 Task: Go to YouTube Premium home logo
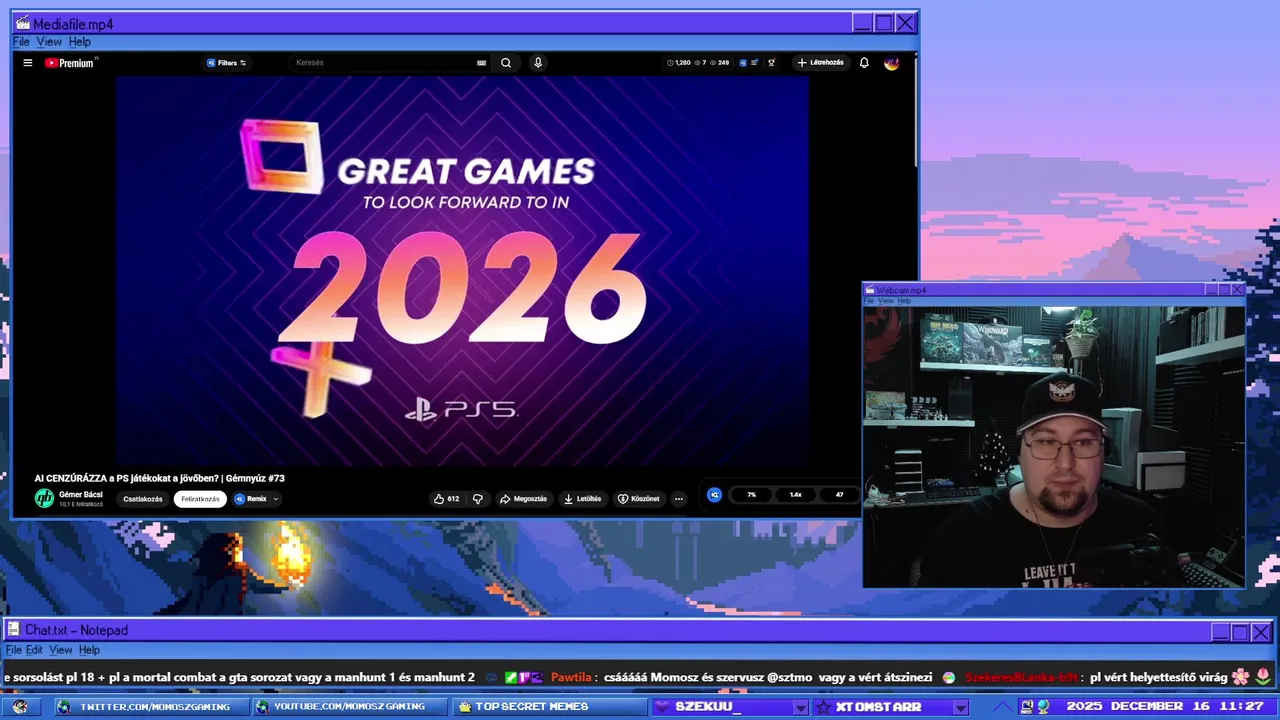pyautogui.click(x=70, y=62)
